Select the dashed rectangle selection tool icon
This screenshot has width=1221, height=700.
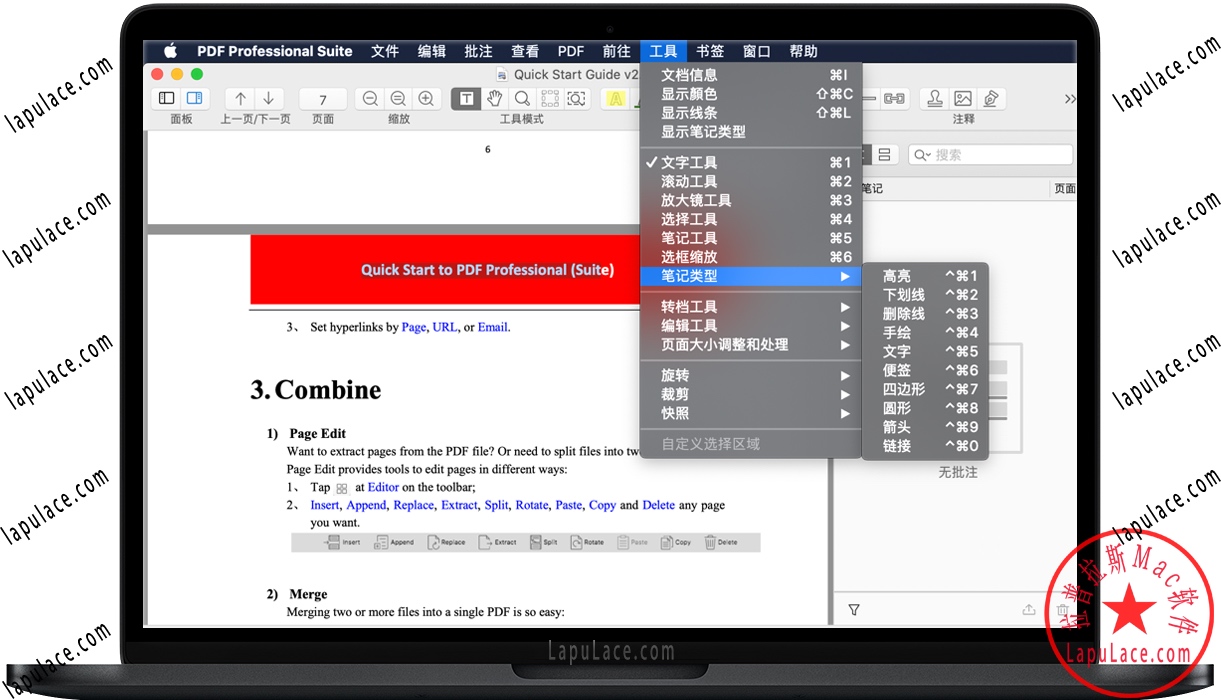[549, 98]
